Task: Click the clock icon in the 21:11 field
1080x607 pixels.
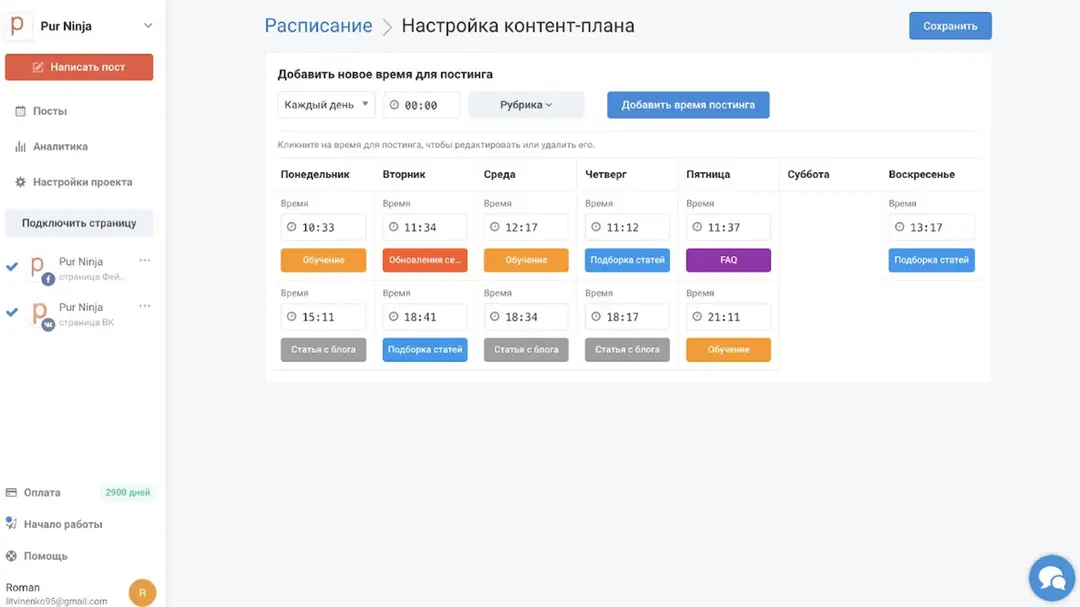Action: (x=697, y=316)
